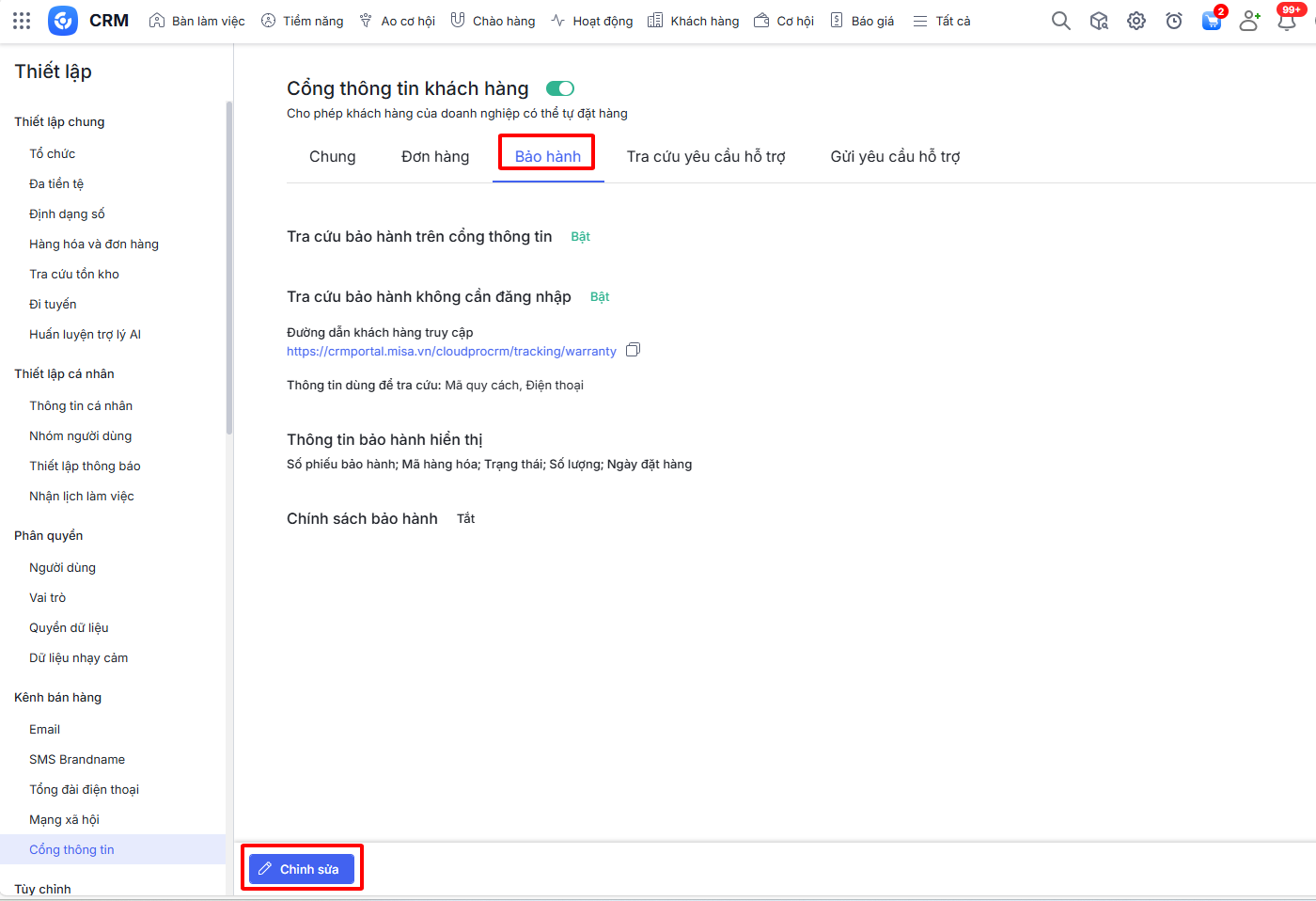This screenshot has width=1316, height=901.
Task: Open the settings gear icon
Action: (x=1136, y=21)
